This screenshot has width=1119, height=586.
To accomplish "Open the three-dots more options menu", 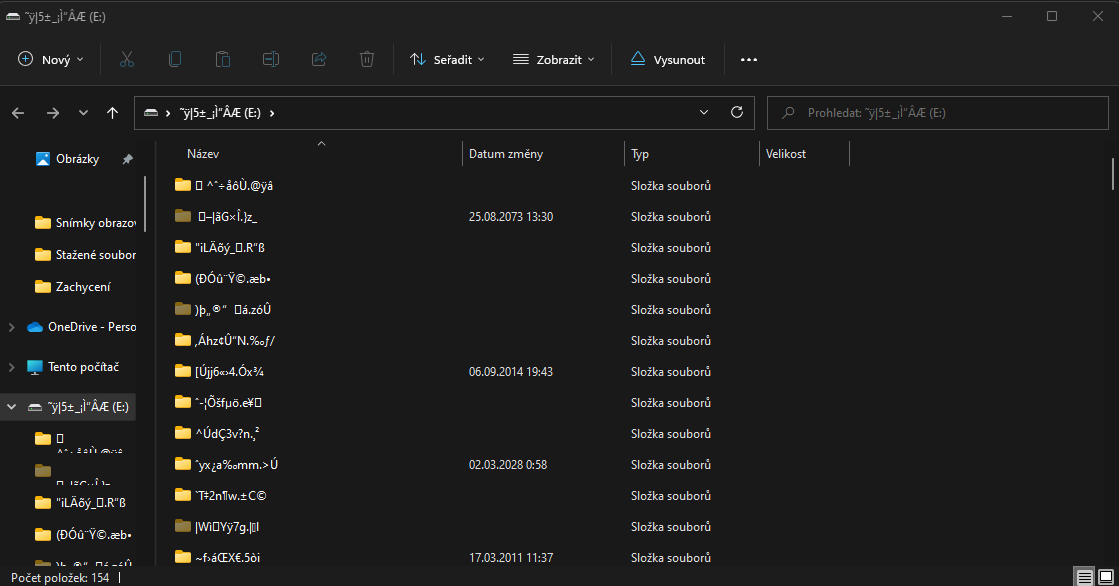I will point(749,59).
